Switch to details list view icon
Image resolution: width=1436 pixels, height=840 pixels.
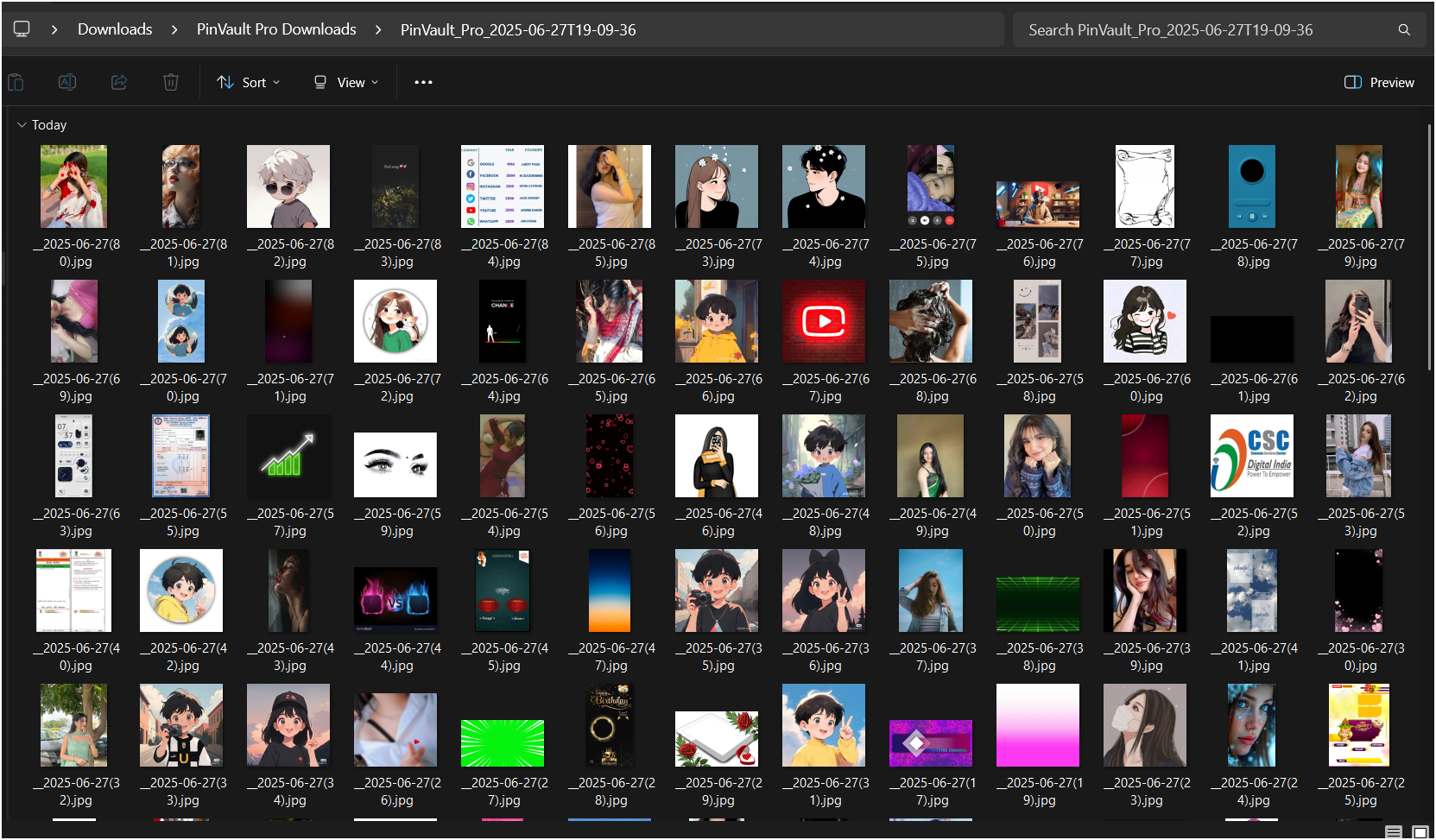tap(1393, 831)
